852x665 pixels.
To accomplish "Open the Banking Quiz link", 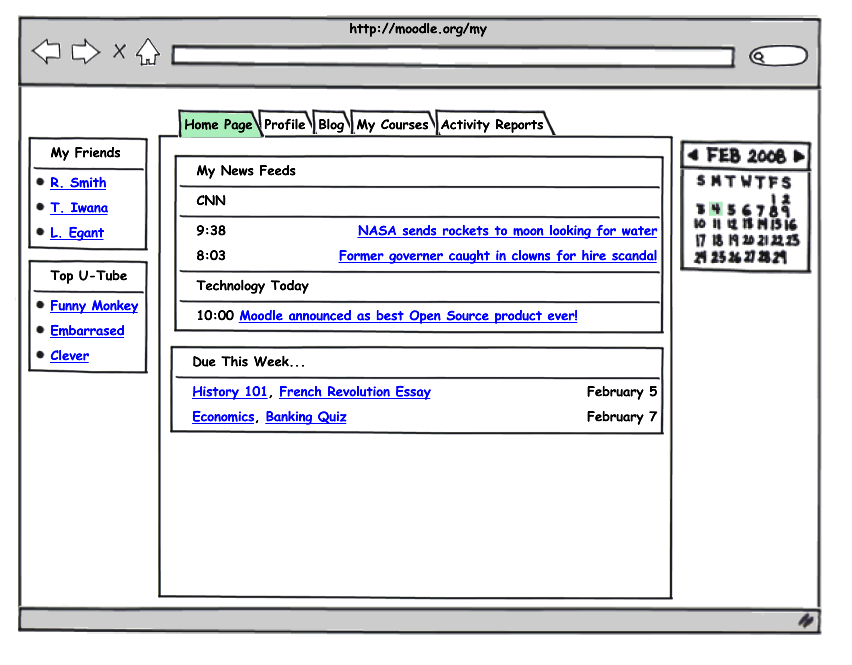I will (306, 417).
